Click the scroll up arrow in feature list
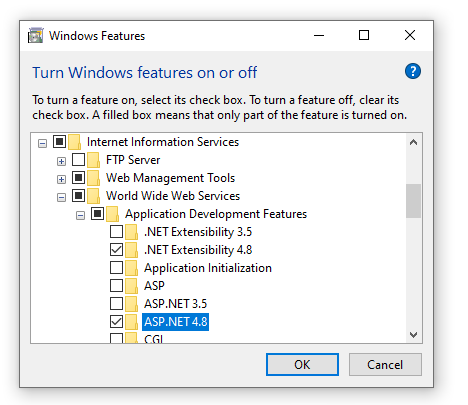This screenshot has height=405, width=468. [x=414, y=142]
